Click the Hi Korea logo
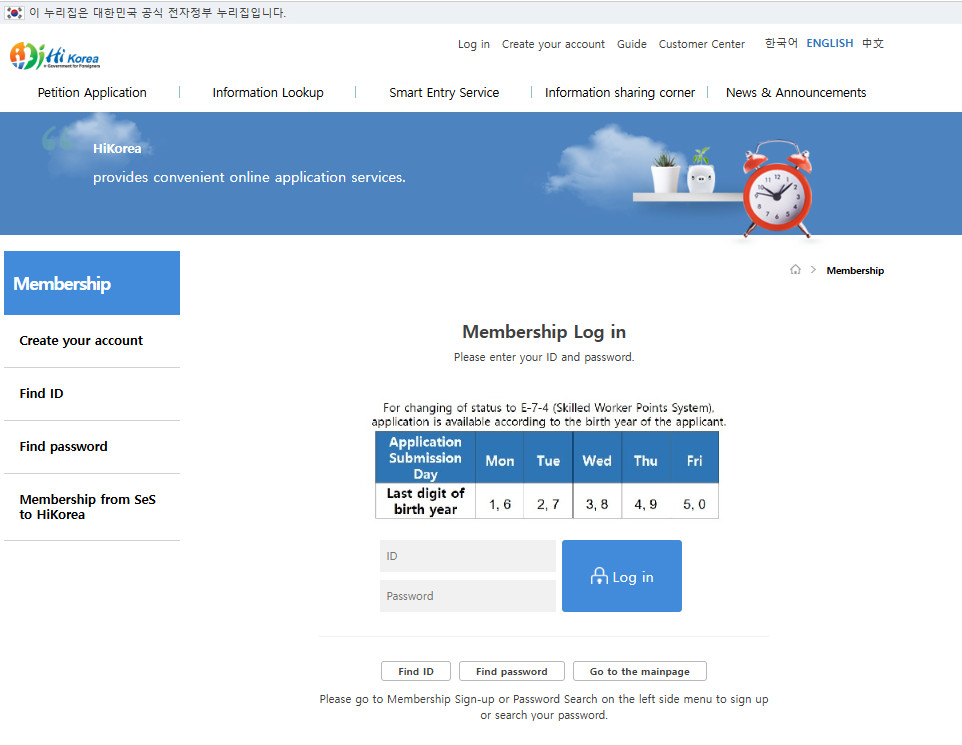 (55, 57)
